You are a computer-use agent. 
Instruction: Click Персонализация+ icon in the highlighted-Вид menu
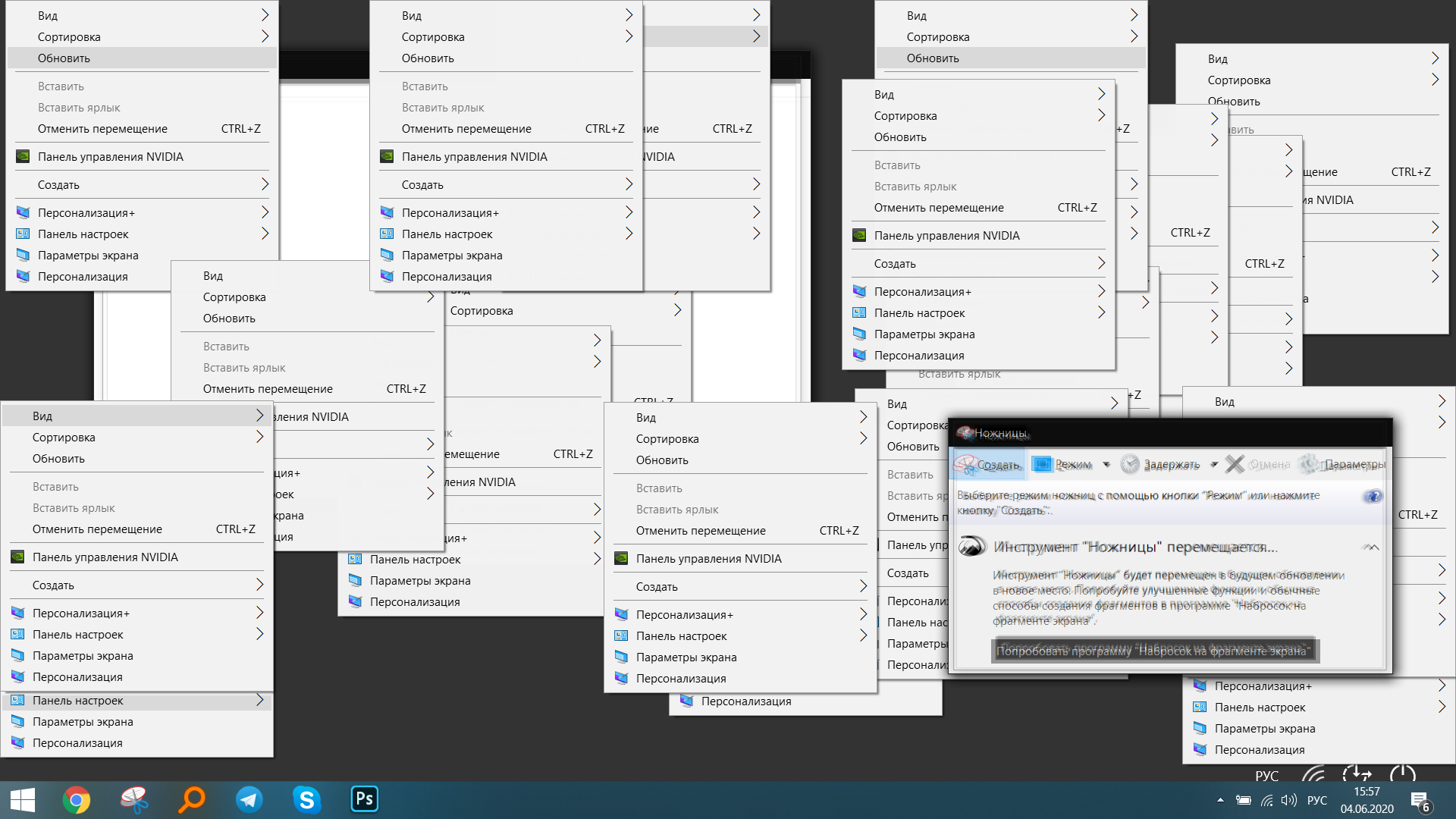coord(17,613)
